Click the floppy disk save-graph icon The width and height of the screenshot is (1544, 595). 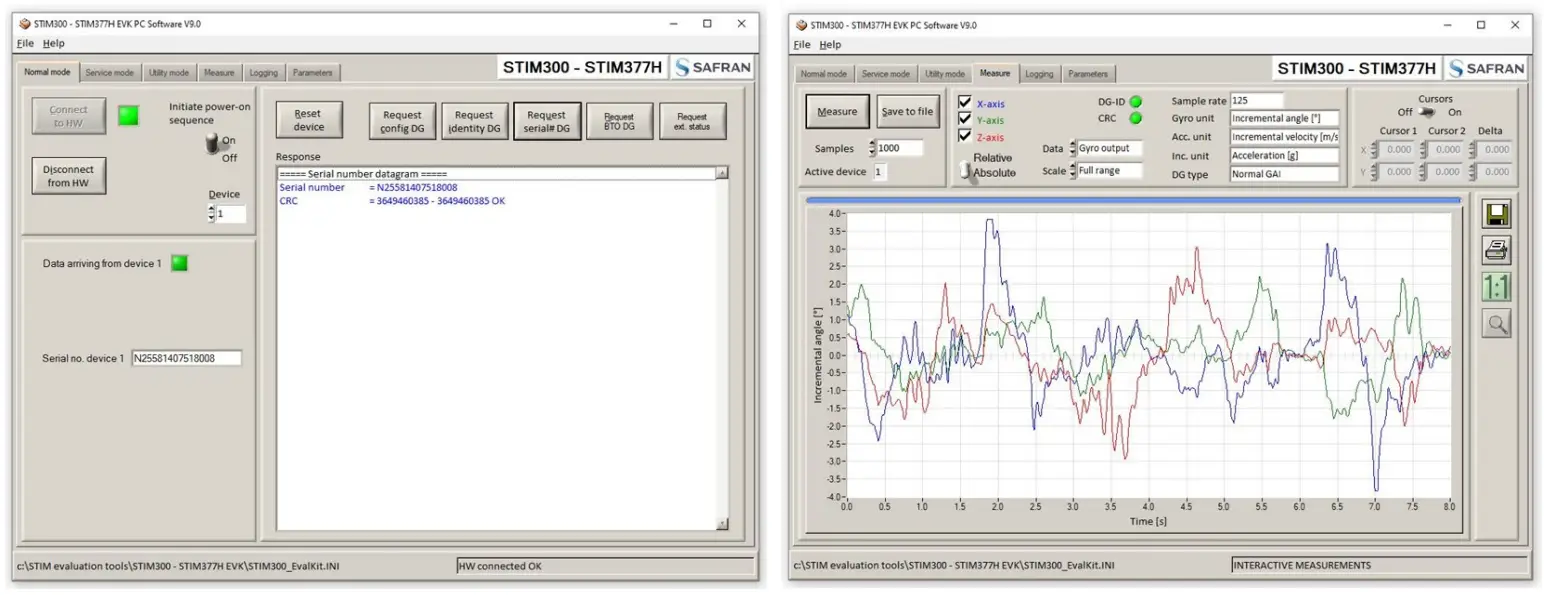(1497, 213)
